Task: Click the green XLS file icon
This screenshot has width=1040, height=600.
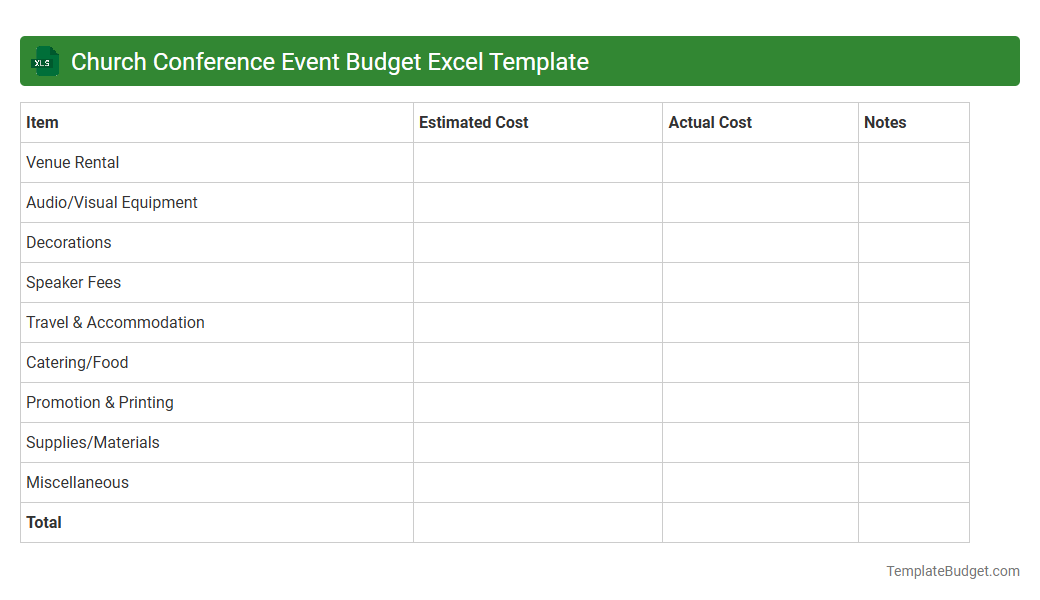Action: click(44, 61)
